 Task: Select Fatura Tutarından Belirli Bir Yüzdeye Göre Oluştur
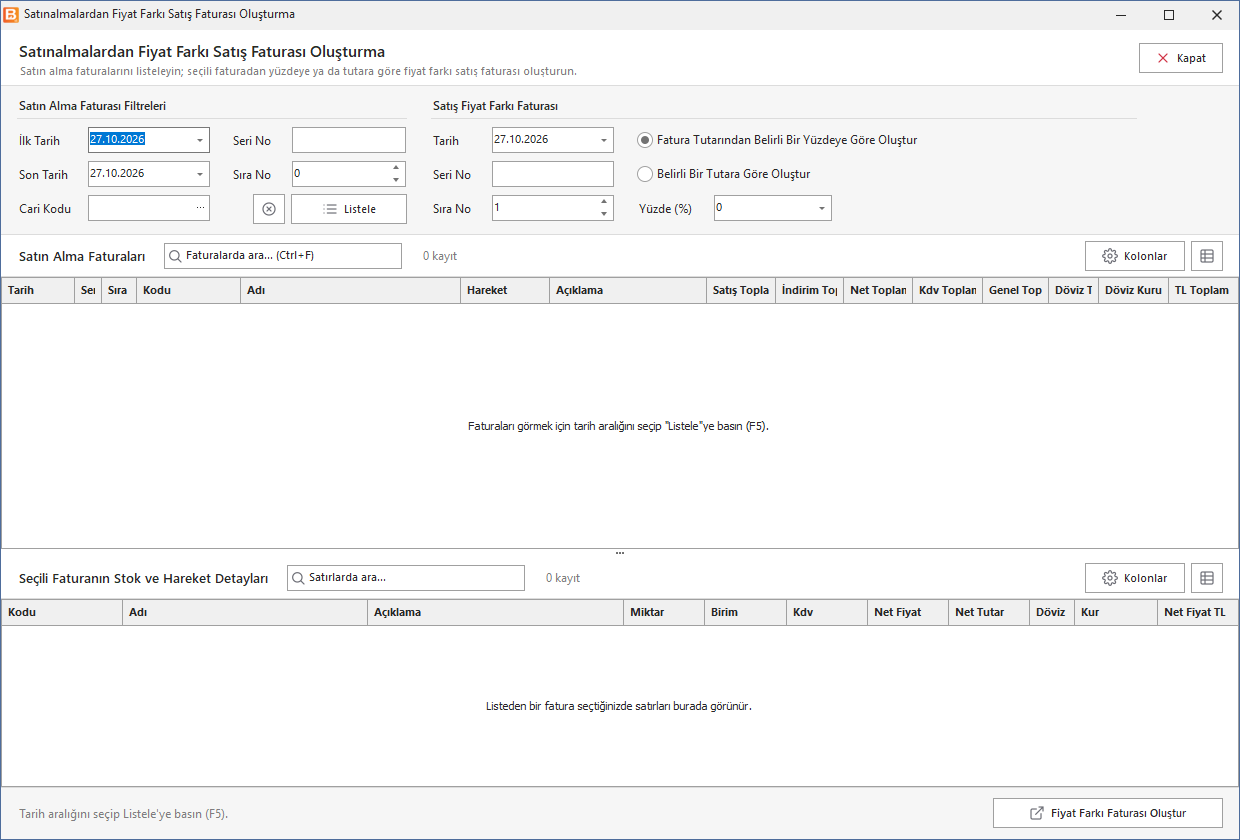tap(777, 140)
